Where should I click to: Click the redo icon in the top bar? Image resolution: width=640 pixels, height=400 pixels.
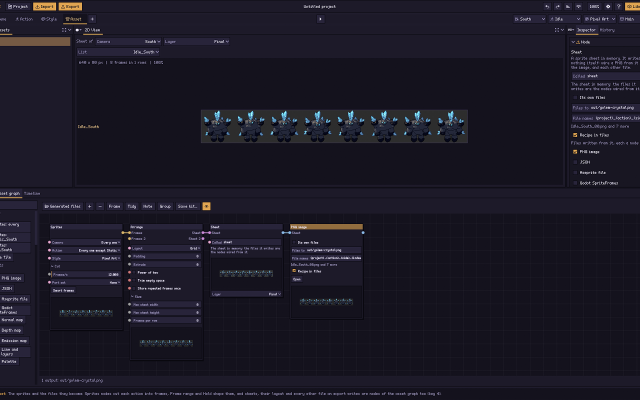[x=558, y=7]
